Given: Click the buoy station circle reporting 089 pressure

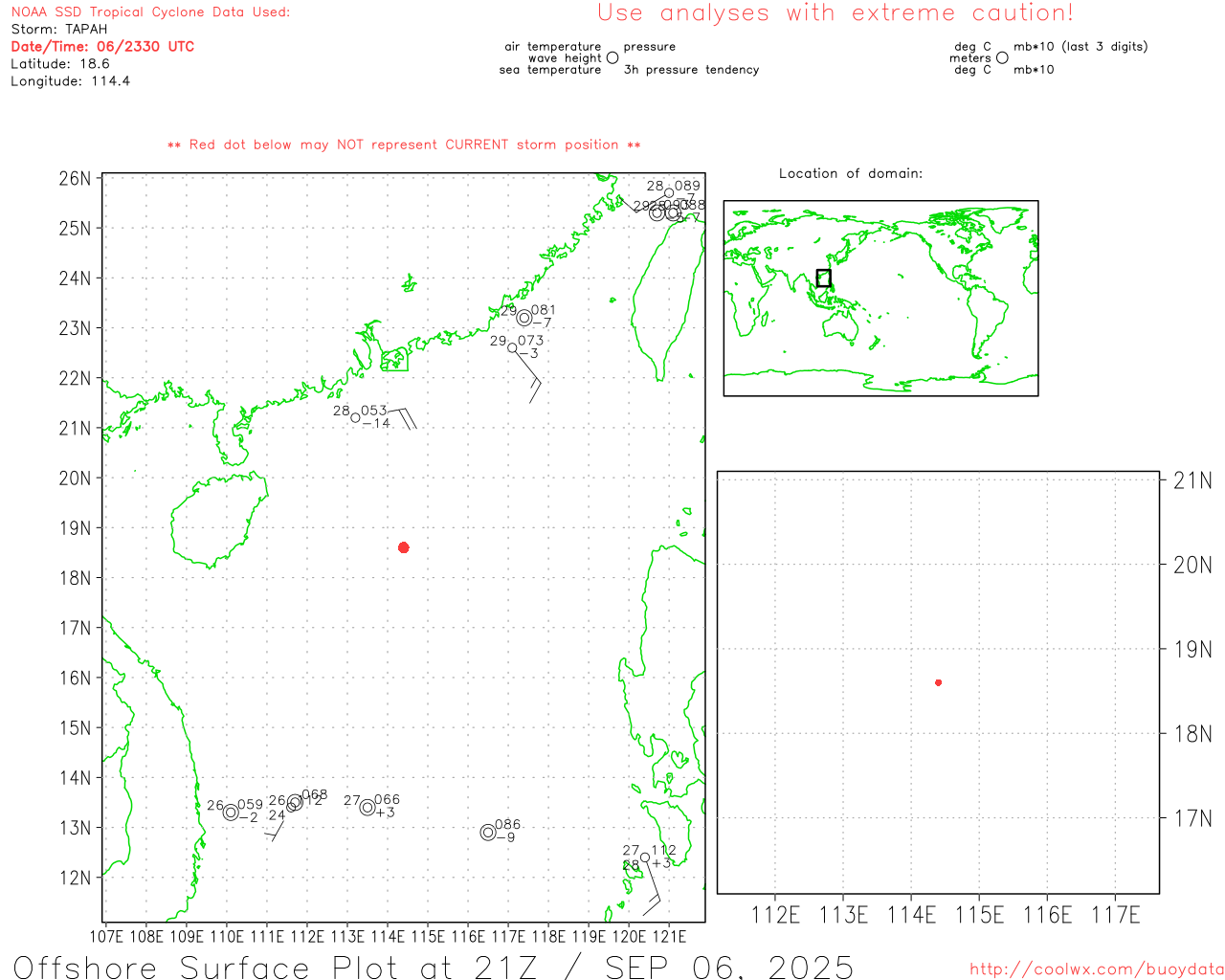Looking at the screenshot, I should click(669, 193).
